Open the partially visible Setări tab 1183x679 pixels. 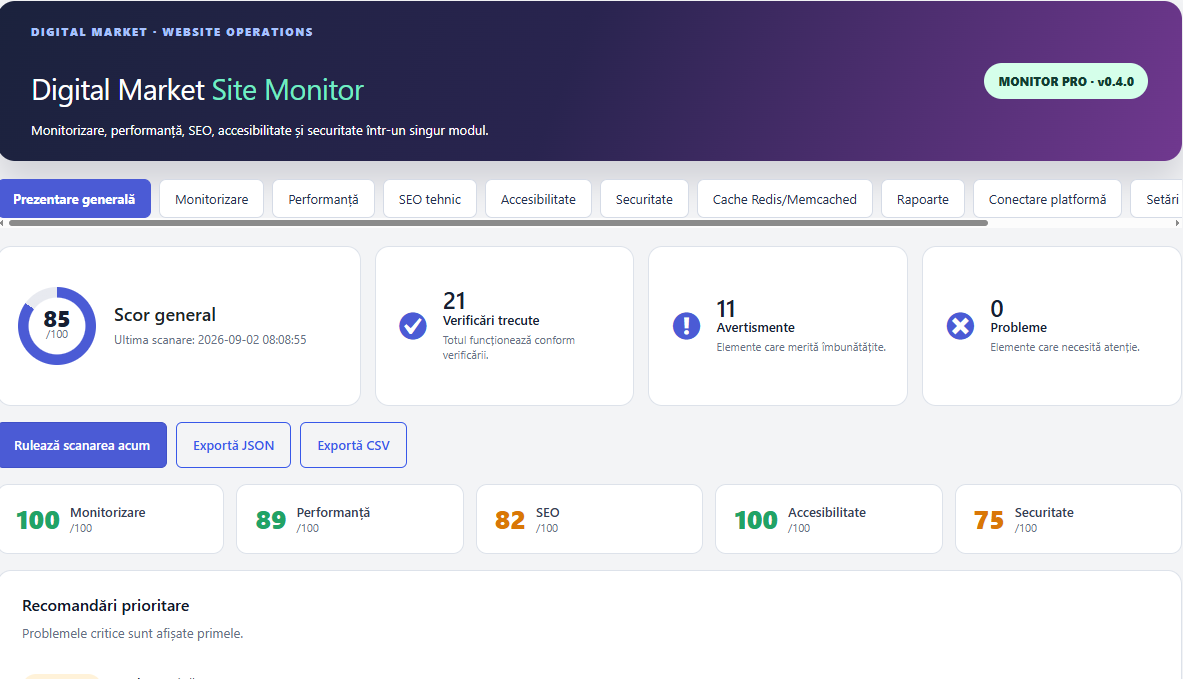[x=1157, y=199]
